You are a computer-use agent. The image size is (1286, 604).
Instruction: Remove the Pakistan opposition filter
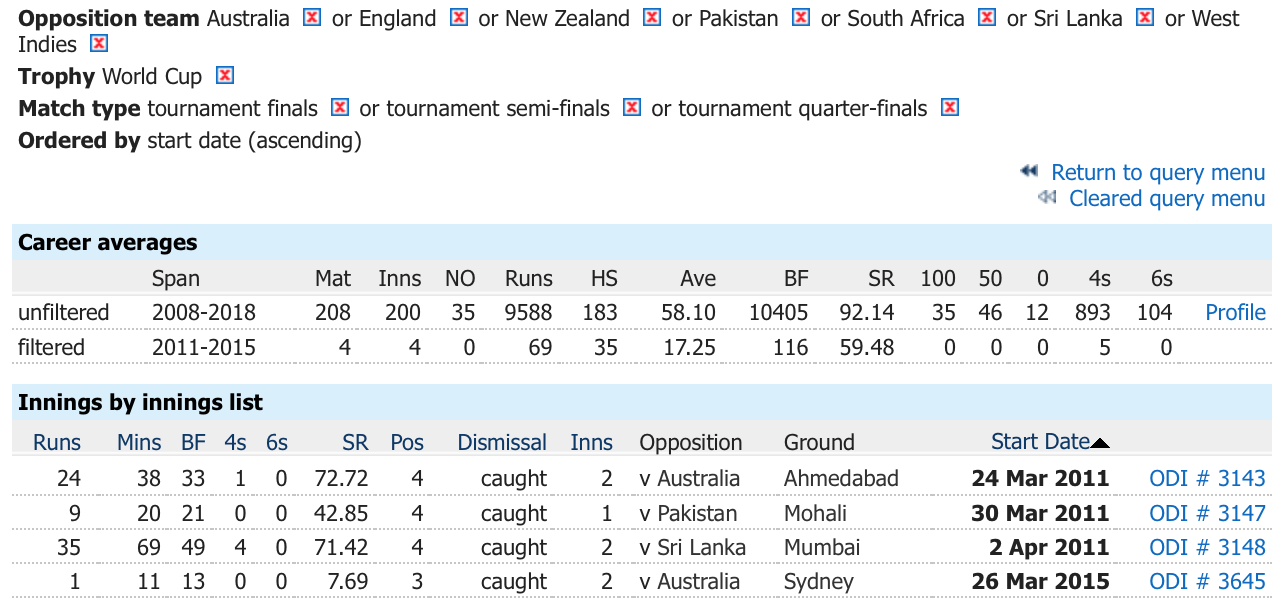click(x=801, y=18)
